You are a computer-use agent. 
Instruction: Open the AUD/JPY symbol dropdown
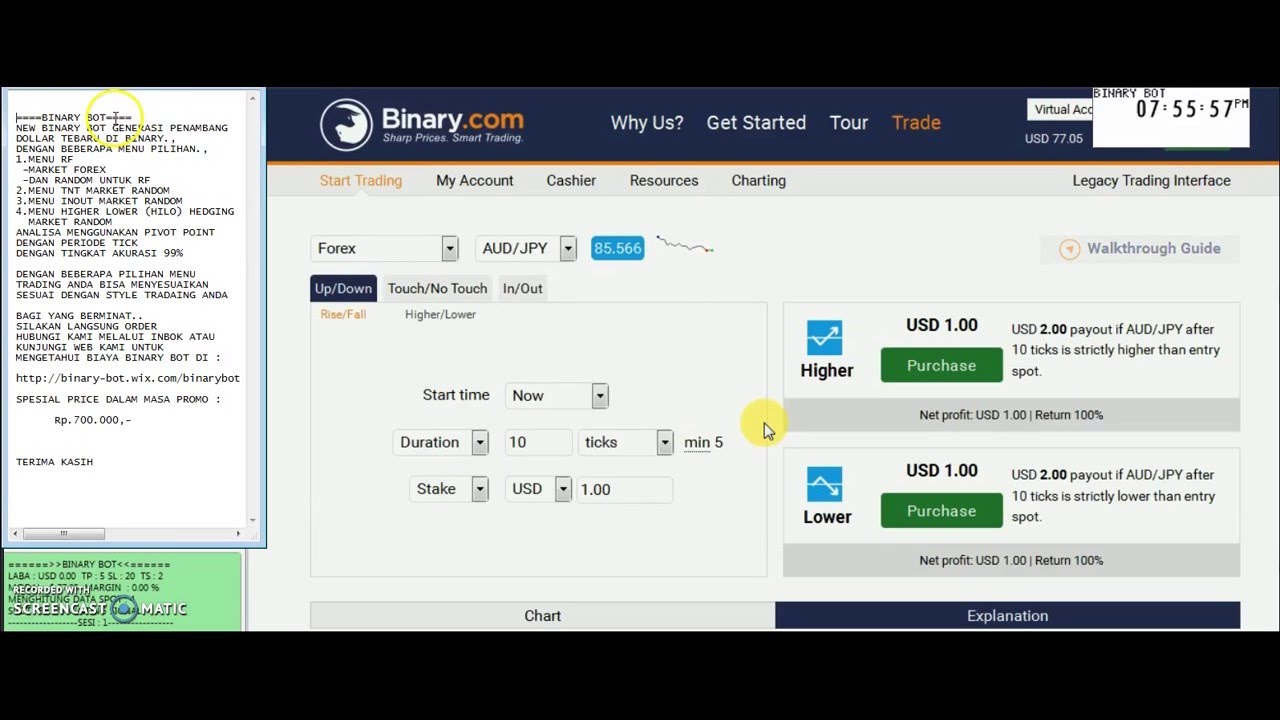[526, 248]
